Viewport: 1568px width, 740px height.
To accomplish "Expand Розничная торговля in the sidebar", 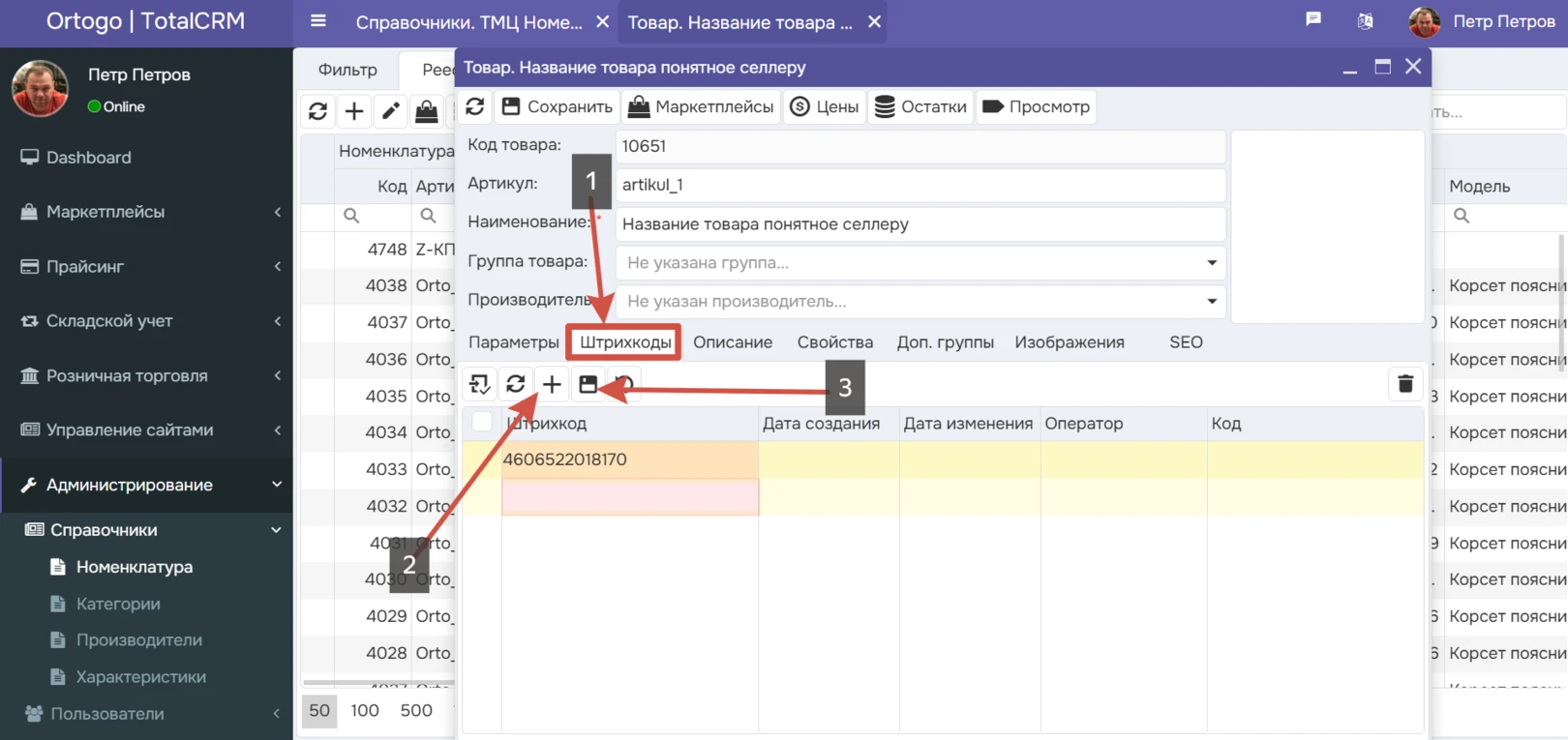I will coord(146,376).
